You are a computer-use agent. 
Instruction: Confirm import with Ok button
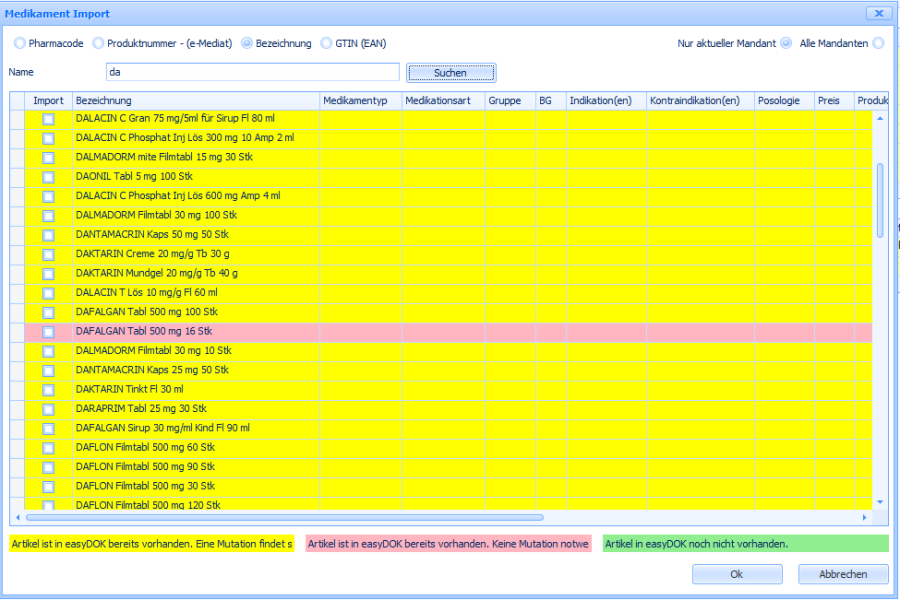[x=737, y=574]
